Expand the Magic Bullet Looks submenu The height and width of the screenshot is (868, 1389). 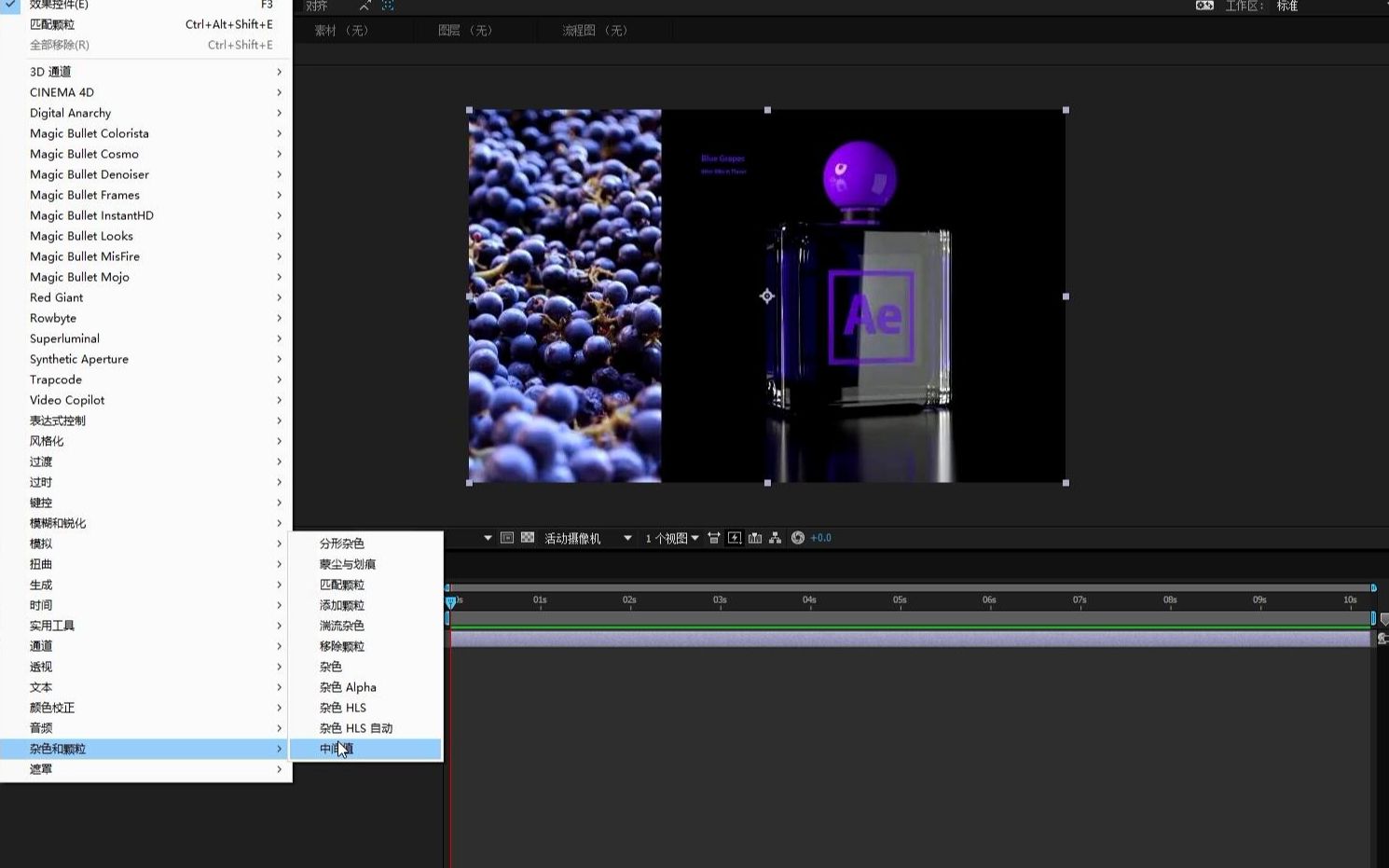(146, 236)
